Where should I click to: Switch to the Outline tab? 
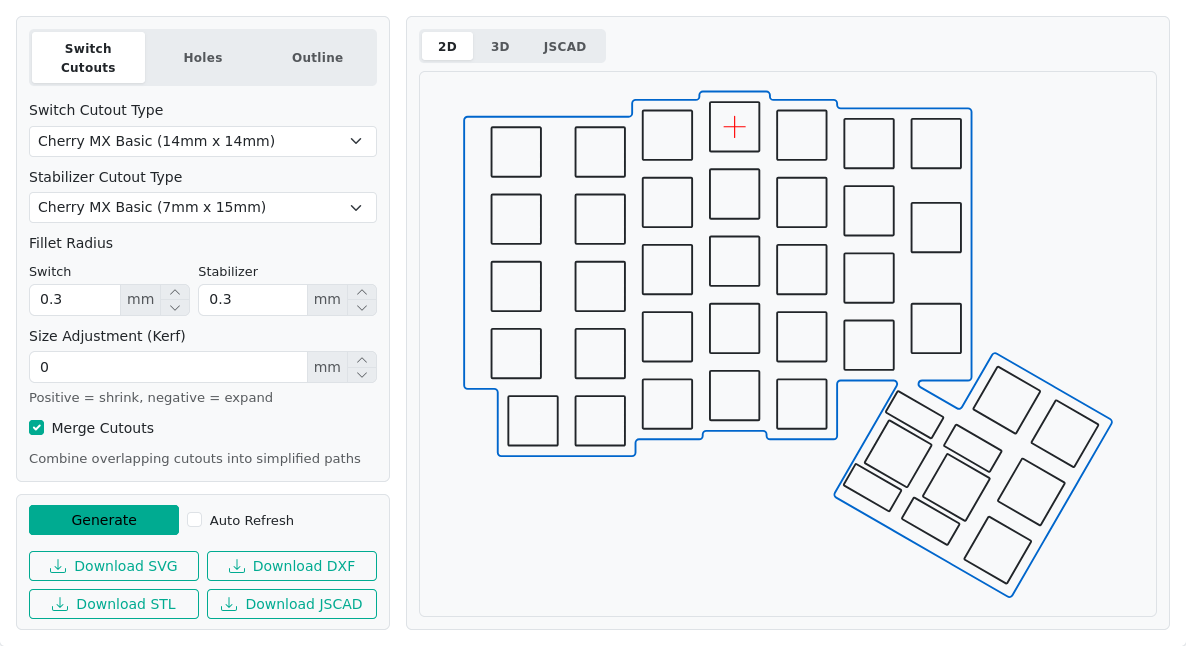pyautogui.click(x=317, y=57)
